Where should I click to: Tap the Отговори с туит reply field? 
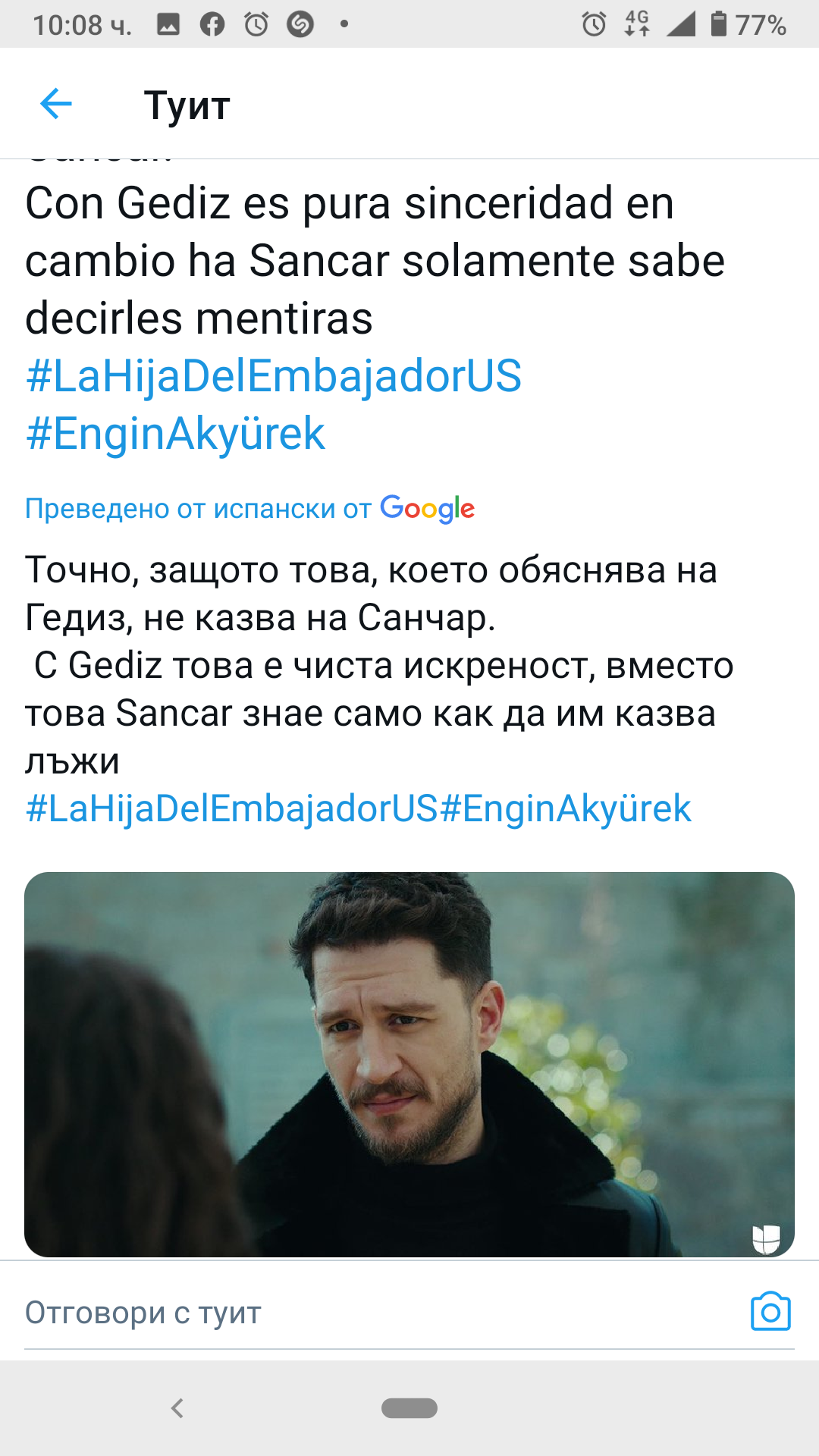click(x=379, y=1313)
